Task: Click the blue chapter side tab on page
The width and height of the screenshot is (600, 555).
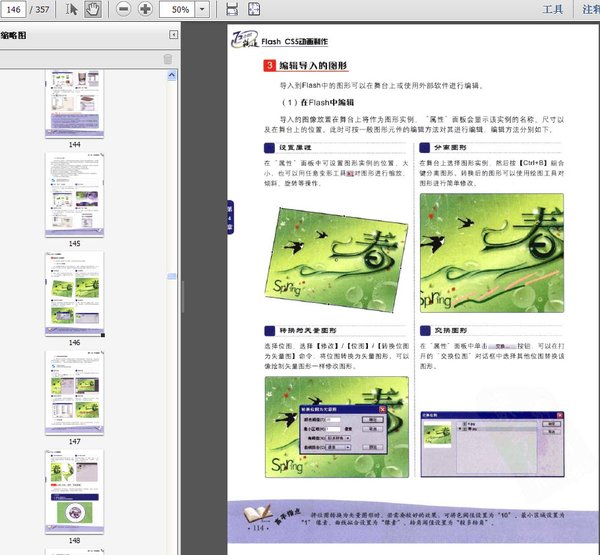Action: (x=230, y=217)
